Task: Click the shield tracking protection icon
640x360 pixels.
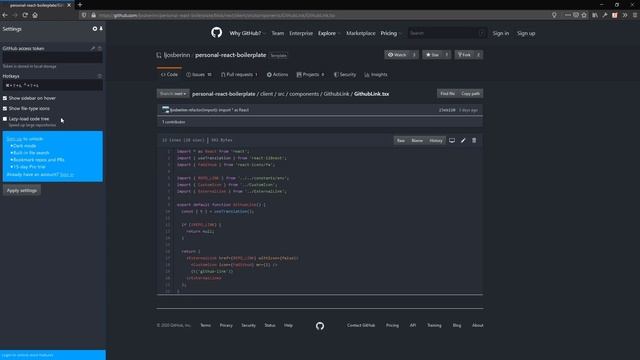Action: (84, 15)
